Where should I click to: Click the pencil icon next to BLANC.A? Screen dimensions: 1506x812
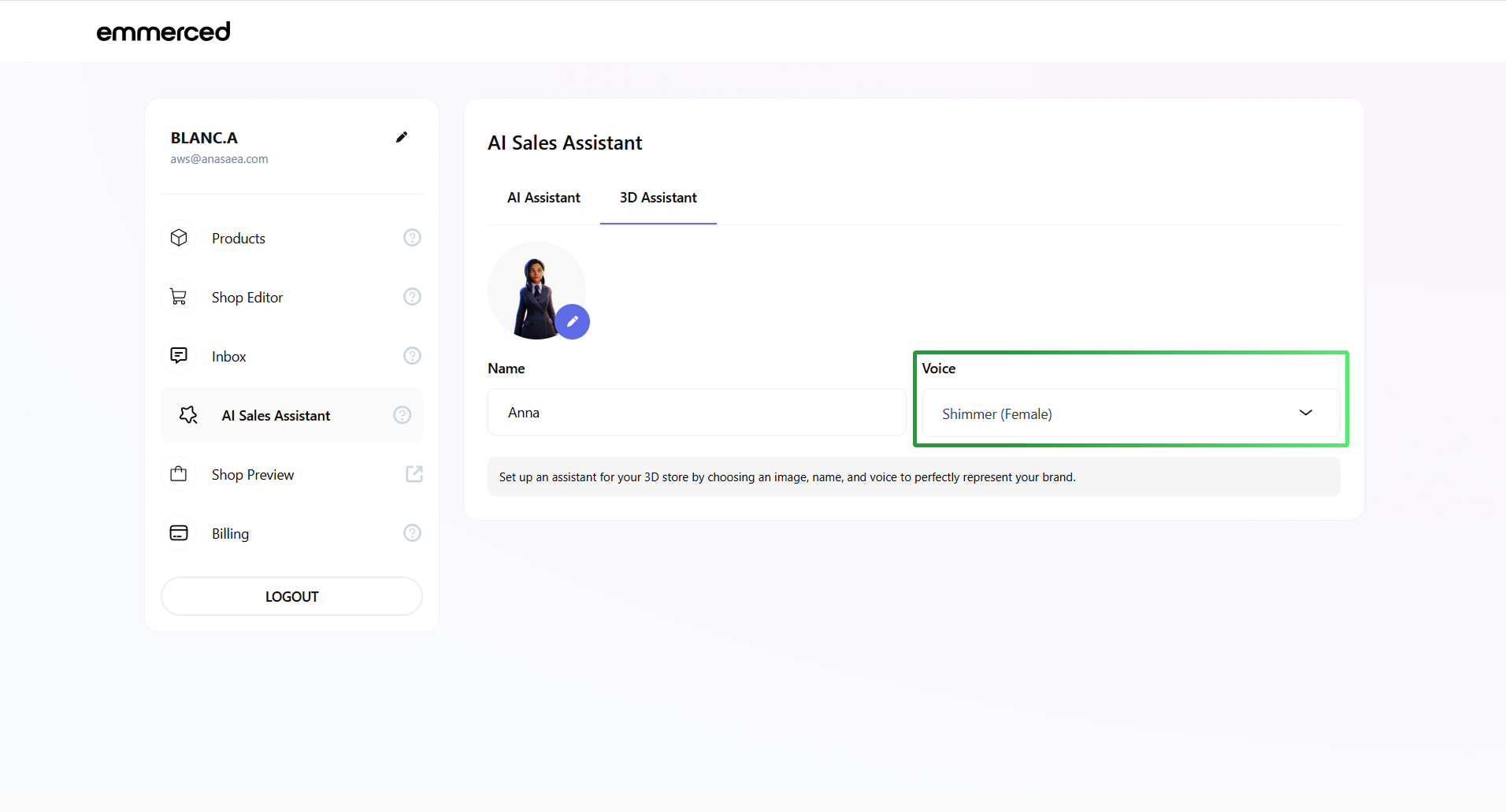click(402, 137)
